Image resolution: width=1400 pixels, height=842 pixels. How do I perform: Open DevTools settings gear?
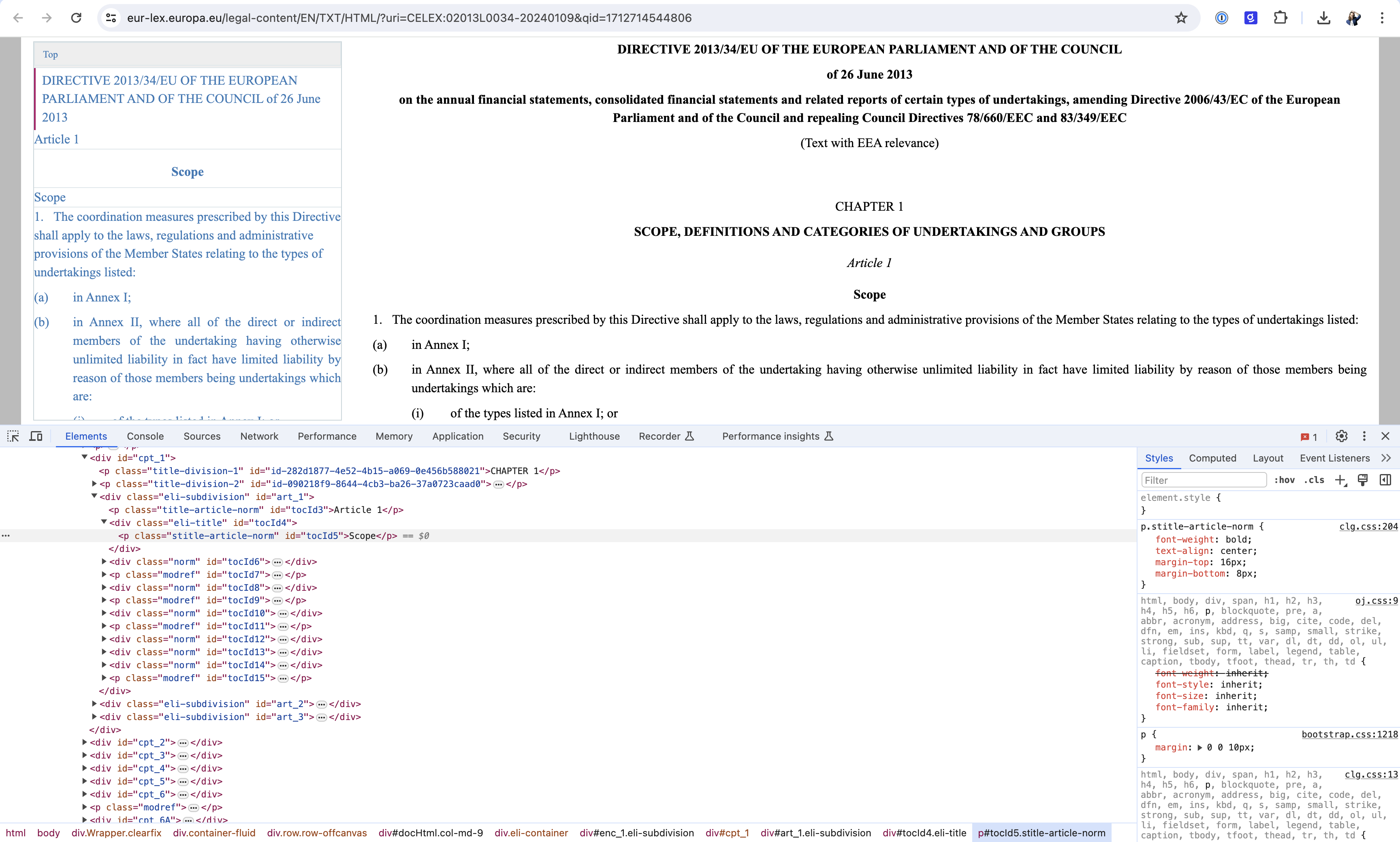coord(1341,436)
